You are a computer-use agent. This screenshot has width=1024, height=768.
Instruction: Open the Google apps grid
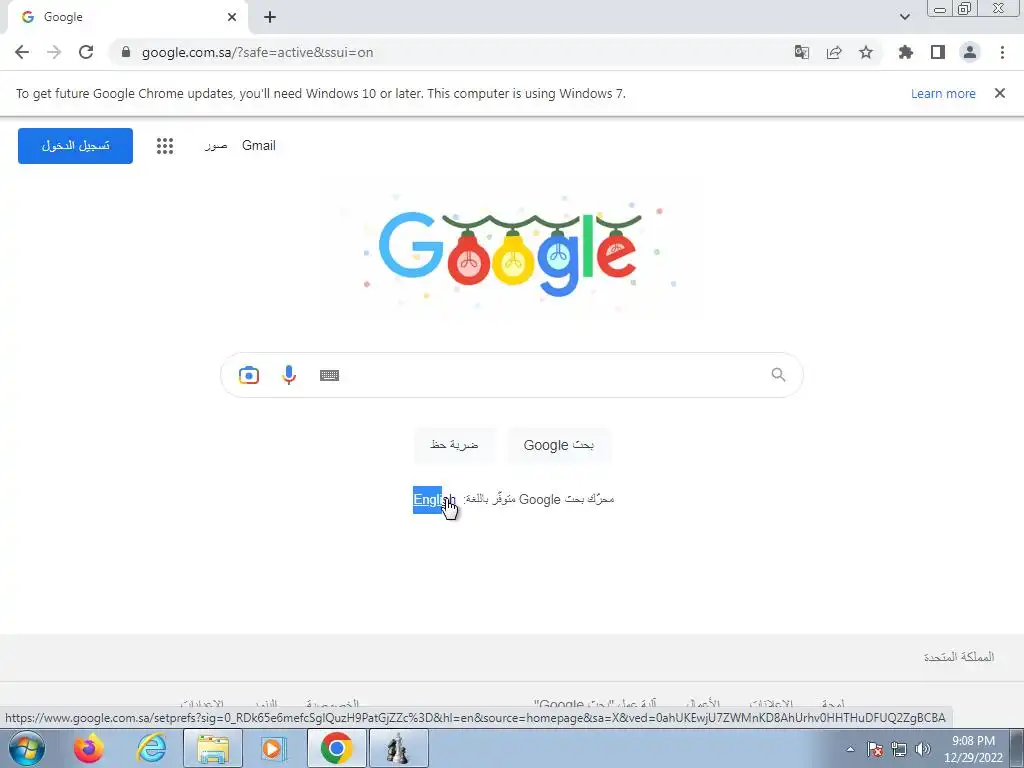[x=165, y=146]
